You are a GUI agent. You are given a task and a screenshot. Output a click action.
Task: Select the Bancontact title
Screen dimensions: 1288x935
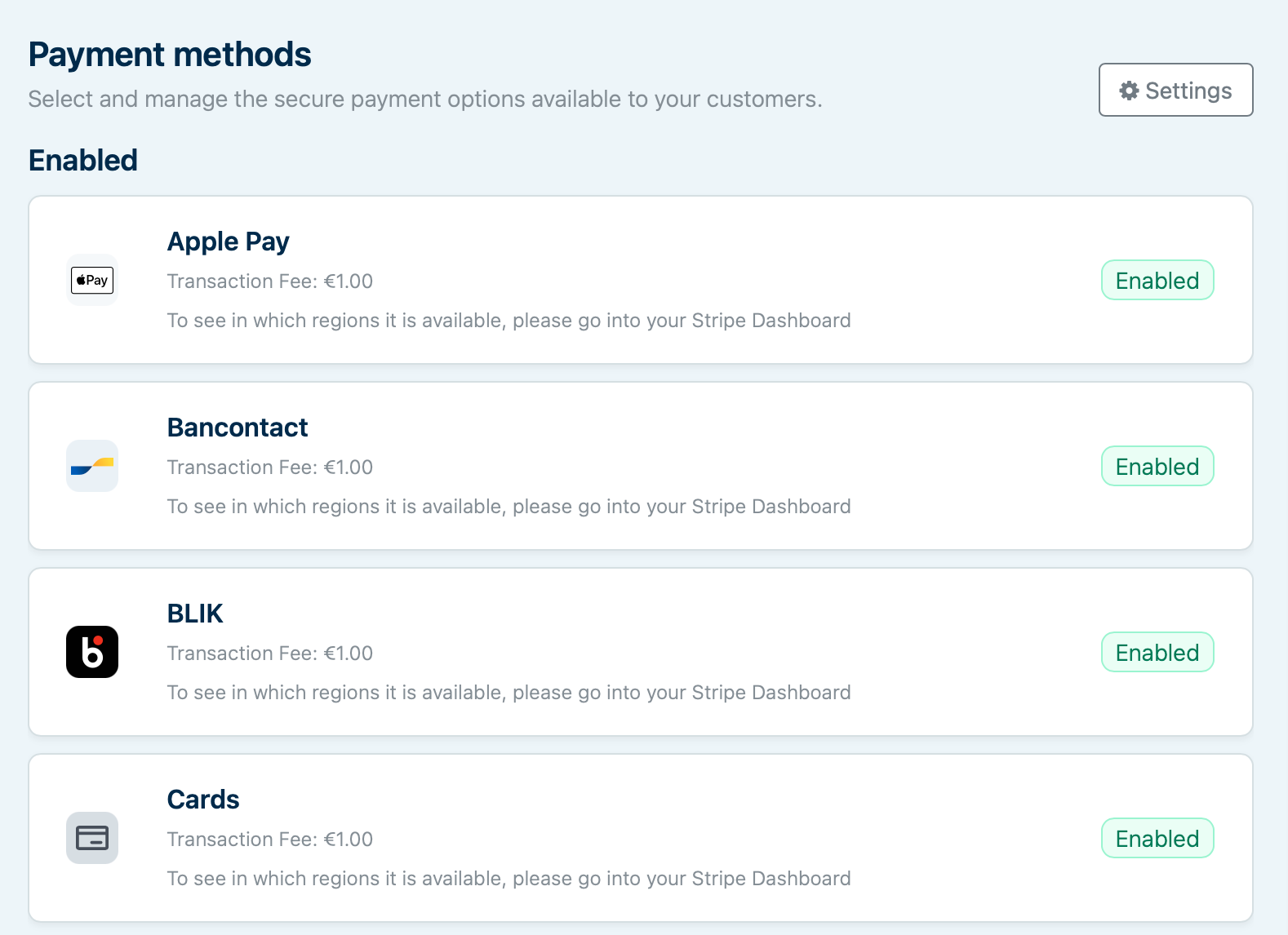(x=238, y=428)
